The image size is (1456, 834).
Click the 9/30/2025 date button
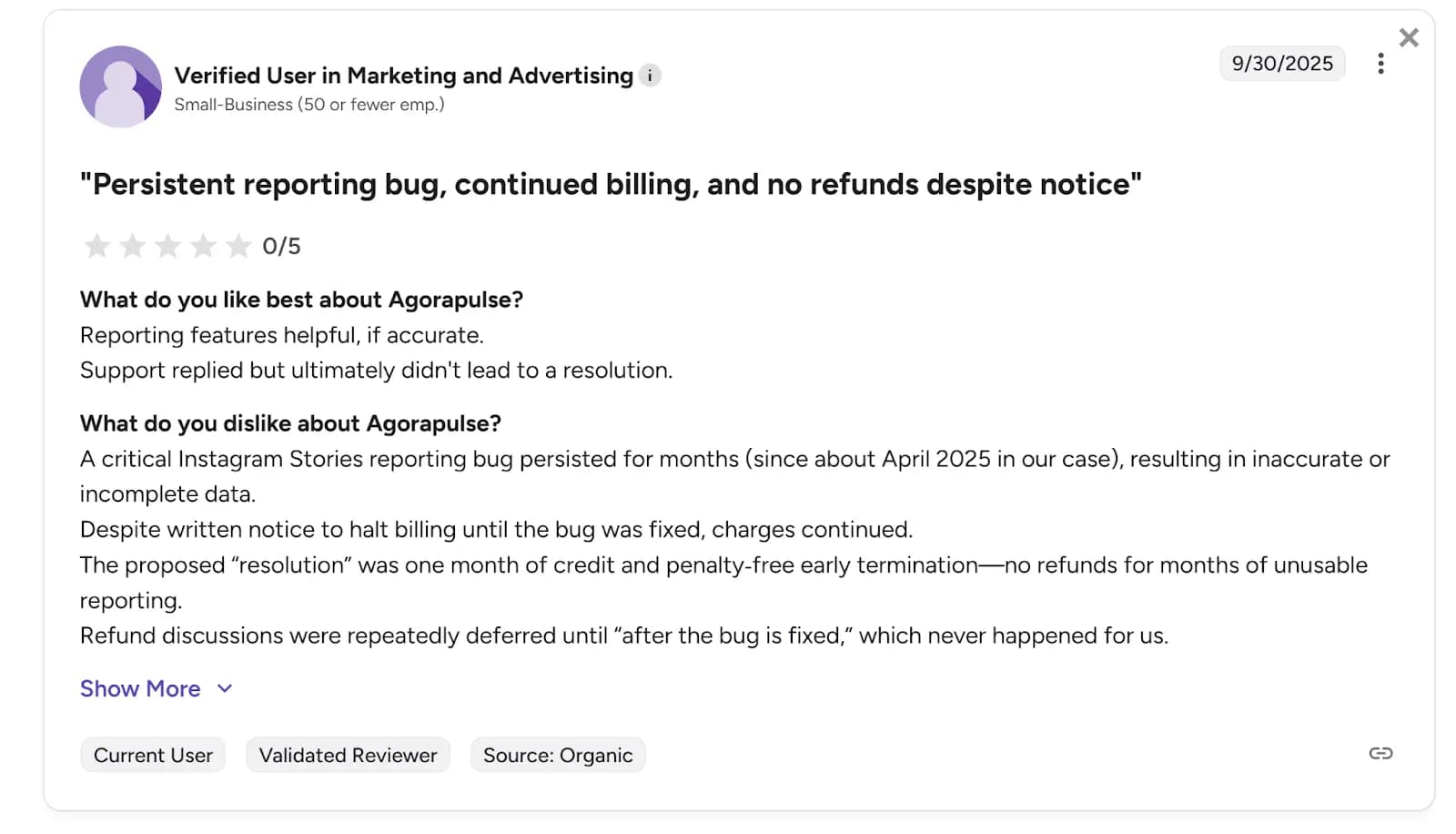coord(1282,63)
